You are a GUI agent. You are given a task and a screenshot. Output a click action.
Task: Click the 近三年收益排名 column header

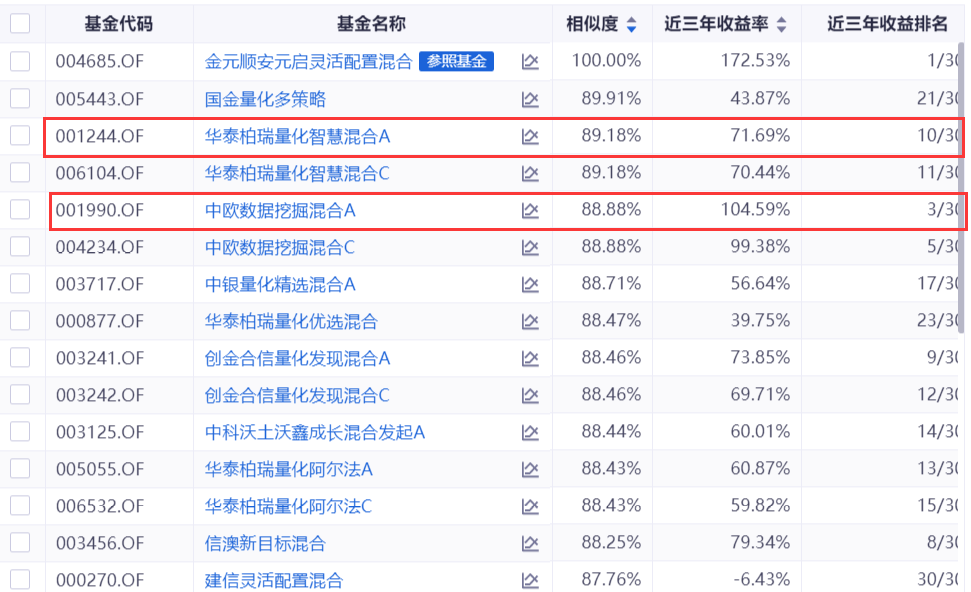[x=886, y=24]
